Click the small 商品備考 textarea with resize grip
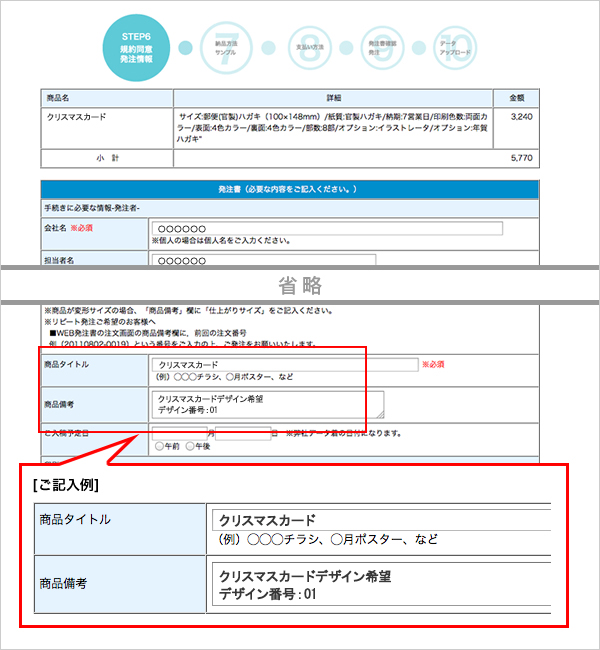Image resolution: width=600 pixels, height=650 pixels. tap(268, 404)
